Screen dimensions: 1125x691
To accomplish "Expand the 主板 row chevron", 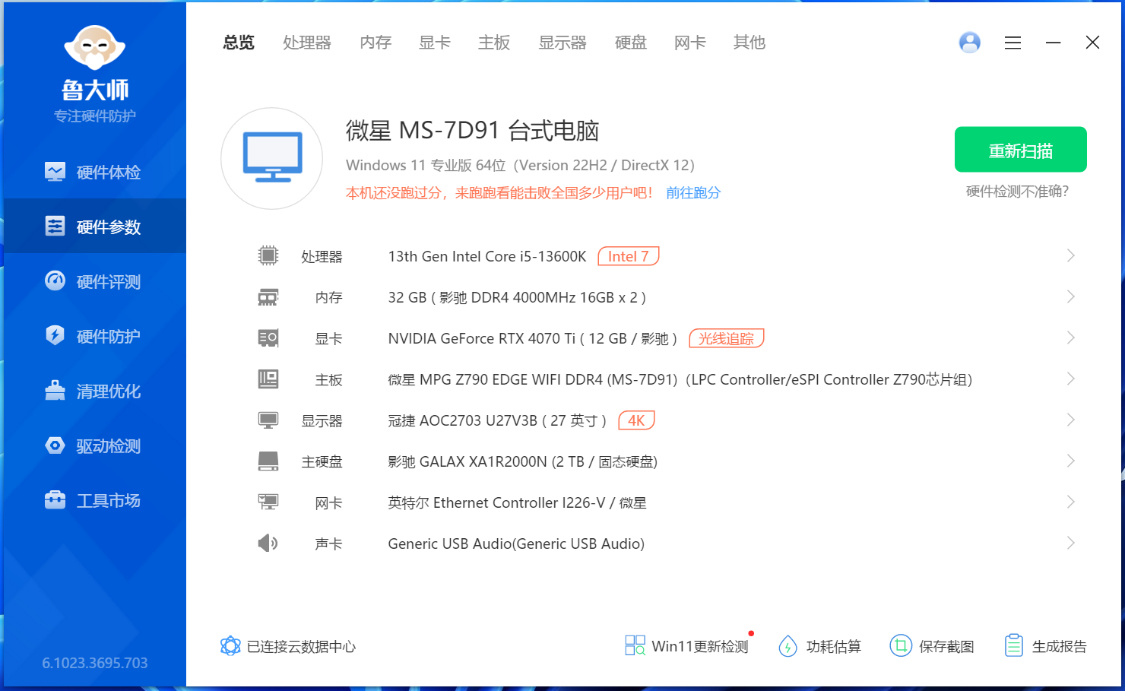I will 1070,379.
